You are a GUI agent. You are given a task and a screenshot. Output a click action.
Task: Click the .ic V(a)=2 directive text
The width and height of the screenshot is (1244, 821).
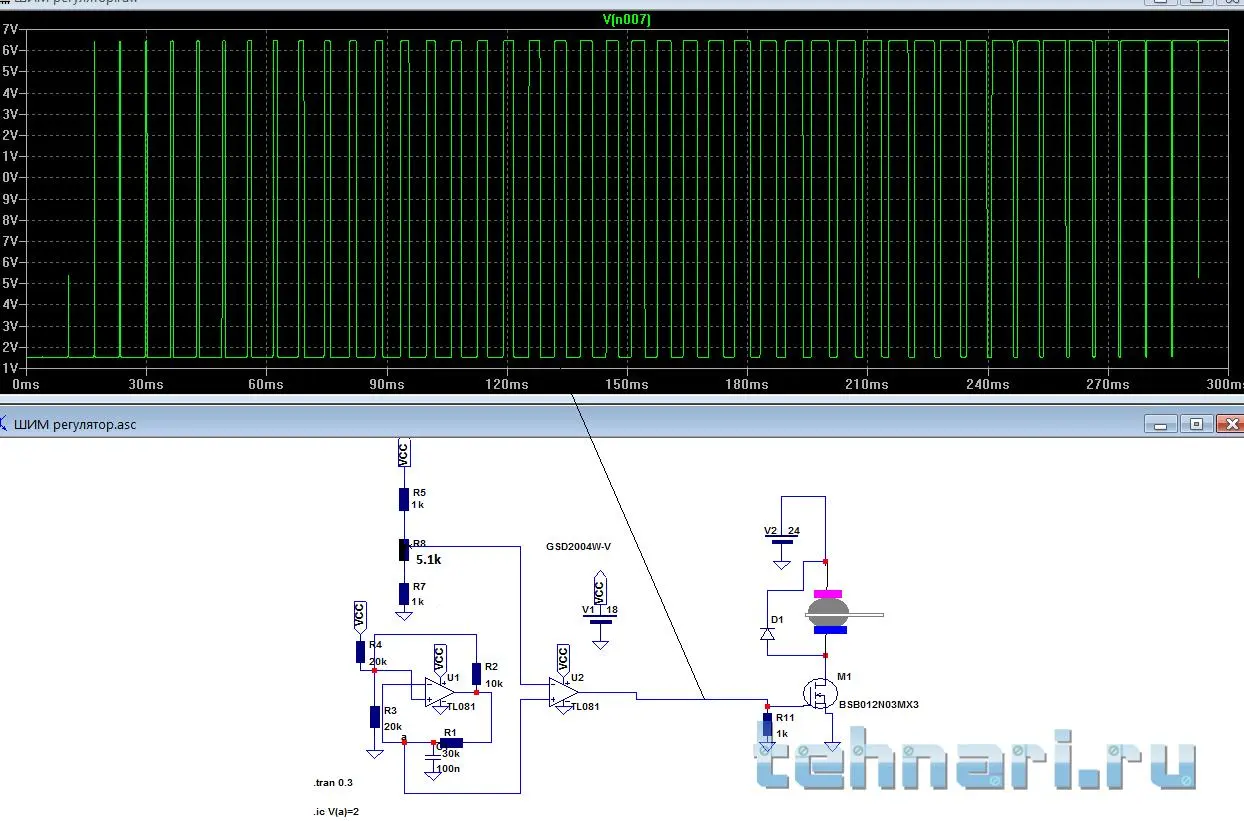[336, 811]
